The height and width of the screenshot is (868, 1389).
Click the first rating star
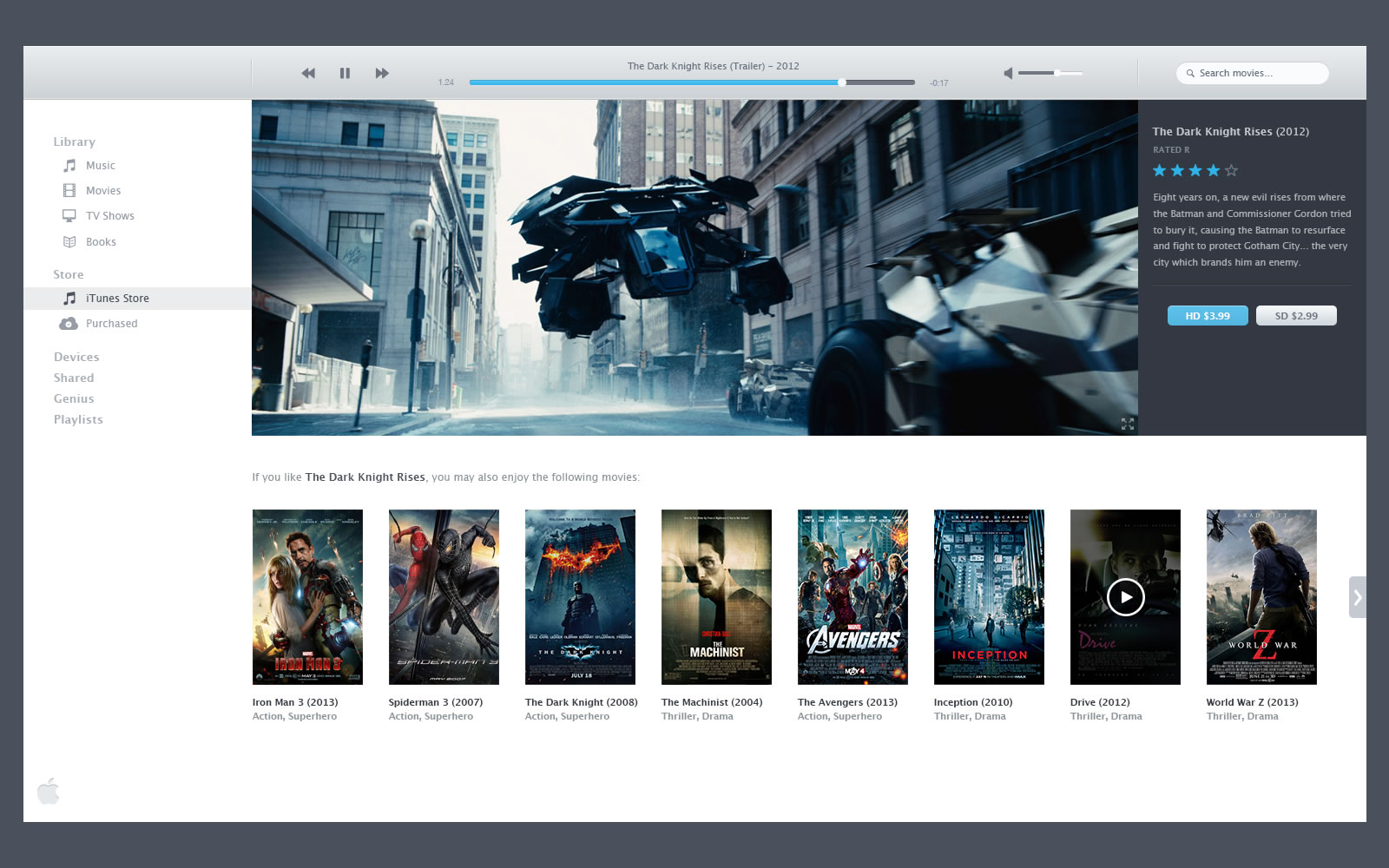coord(1160,171)
